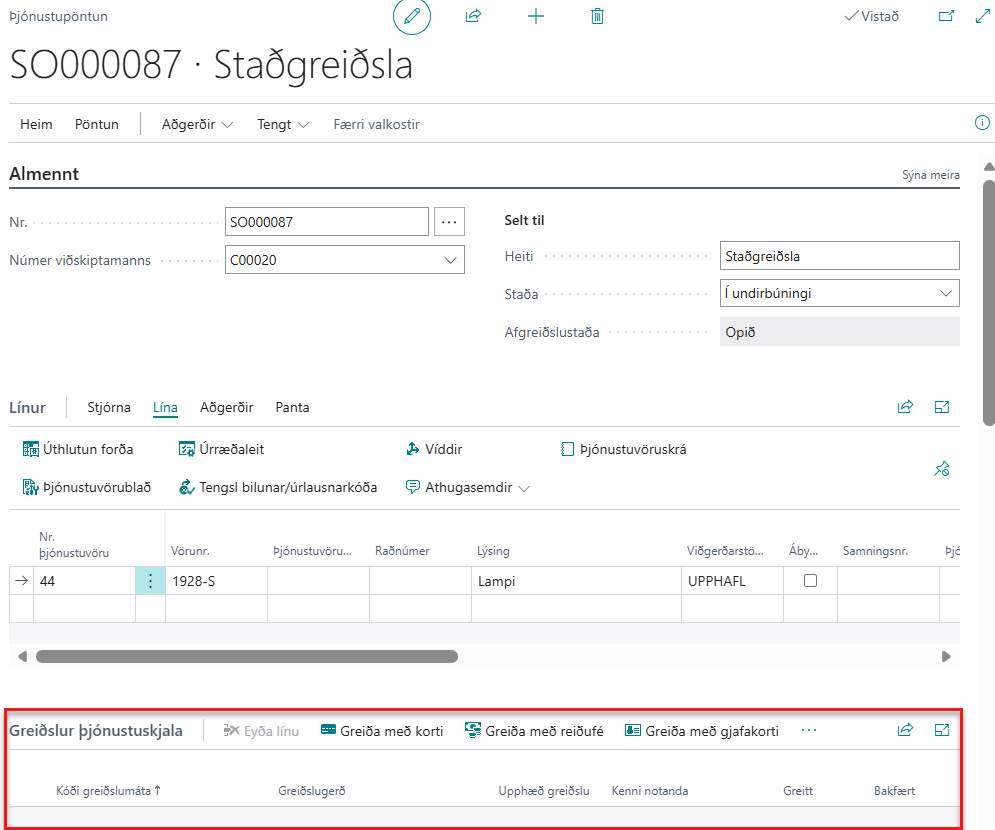Open the Athugasemdir dropdown
This screenshot has height=830, width=995.
click(x=467, y=488)
